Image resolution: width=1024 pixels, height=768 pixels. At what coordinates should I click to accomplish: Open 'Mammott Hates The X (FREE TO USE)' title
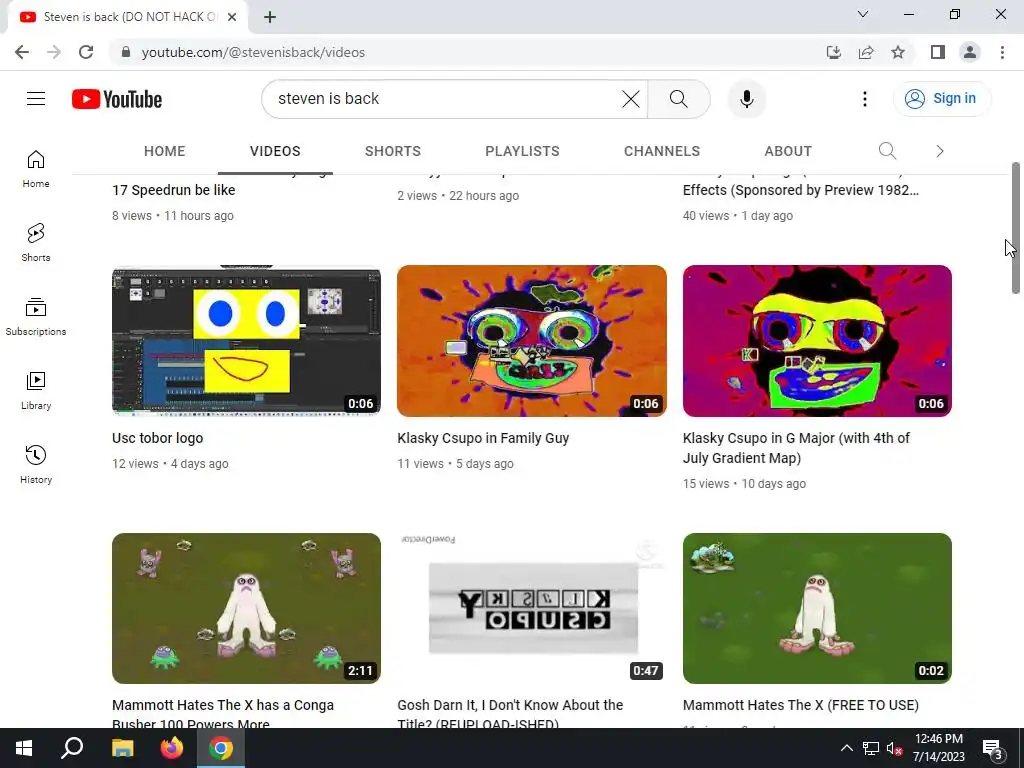(801, 705)
